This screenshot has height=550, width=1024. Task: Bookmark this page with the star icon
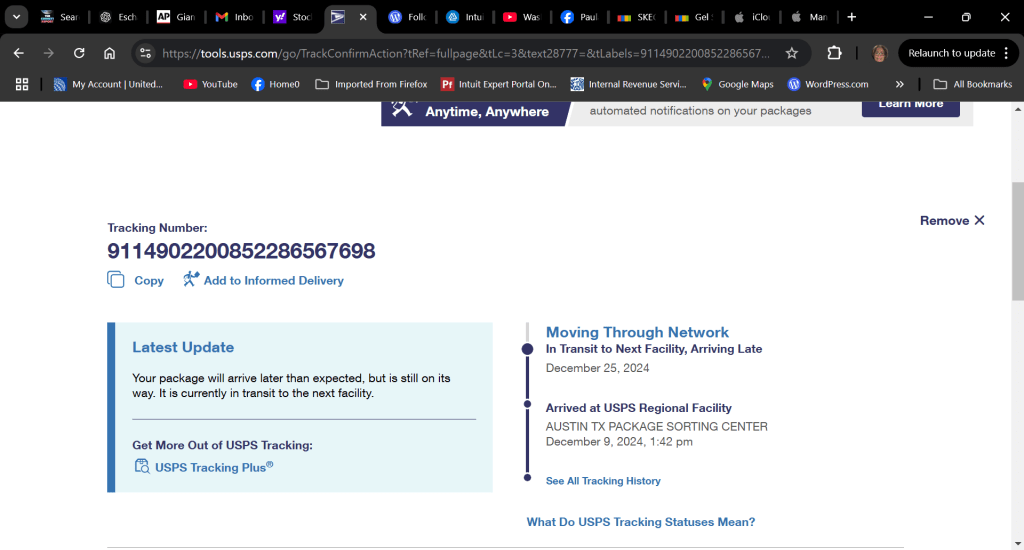coord(792,53)
